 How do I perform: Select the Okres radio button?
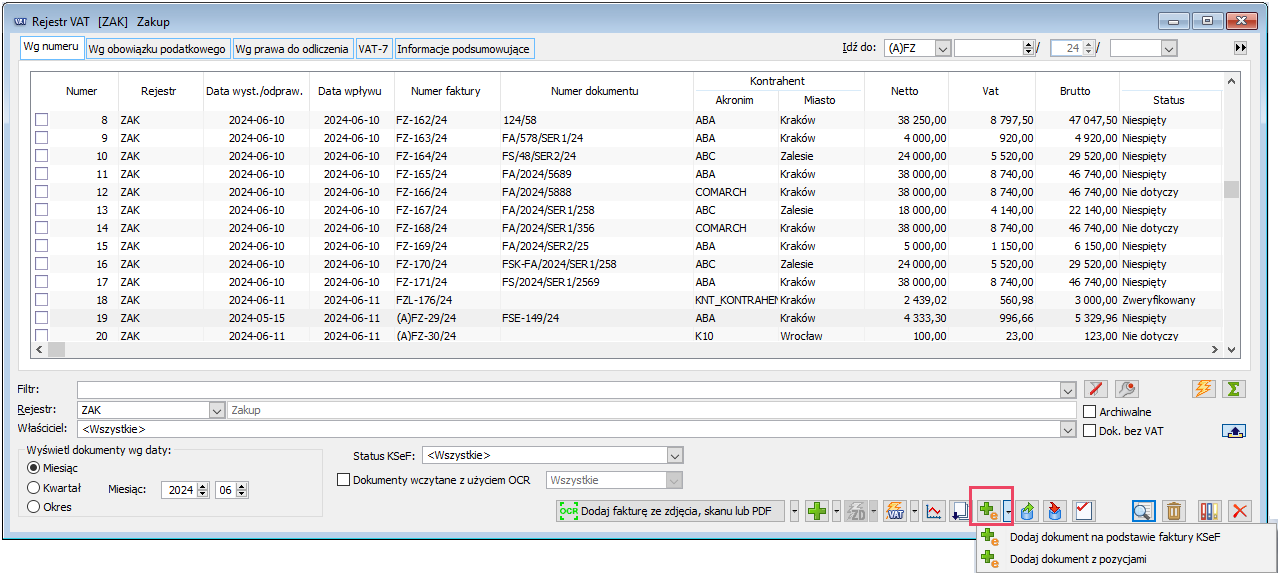(34, 507)
